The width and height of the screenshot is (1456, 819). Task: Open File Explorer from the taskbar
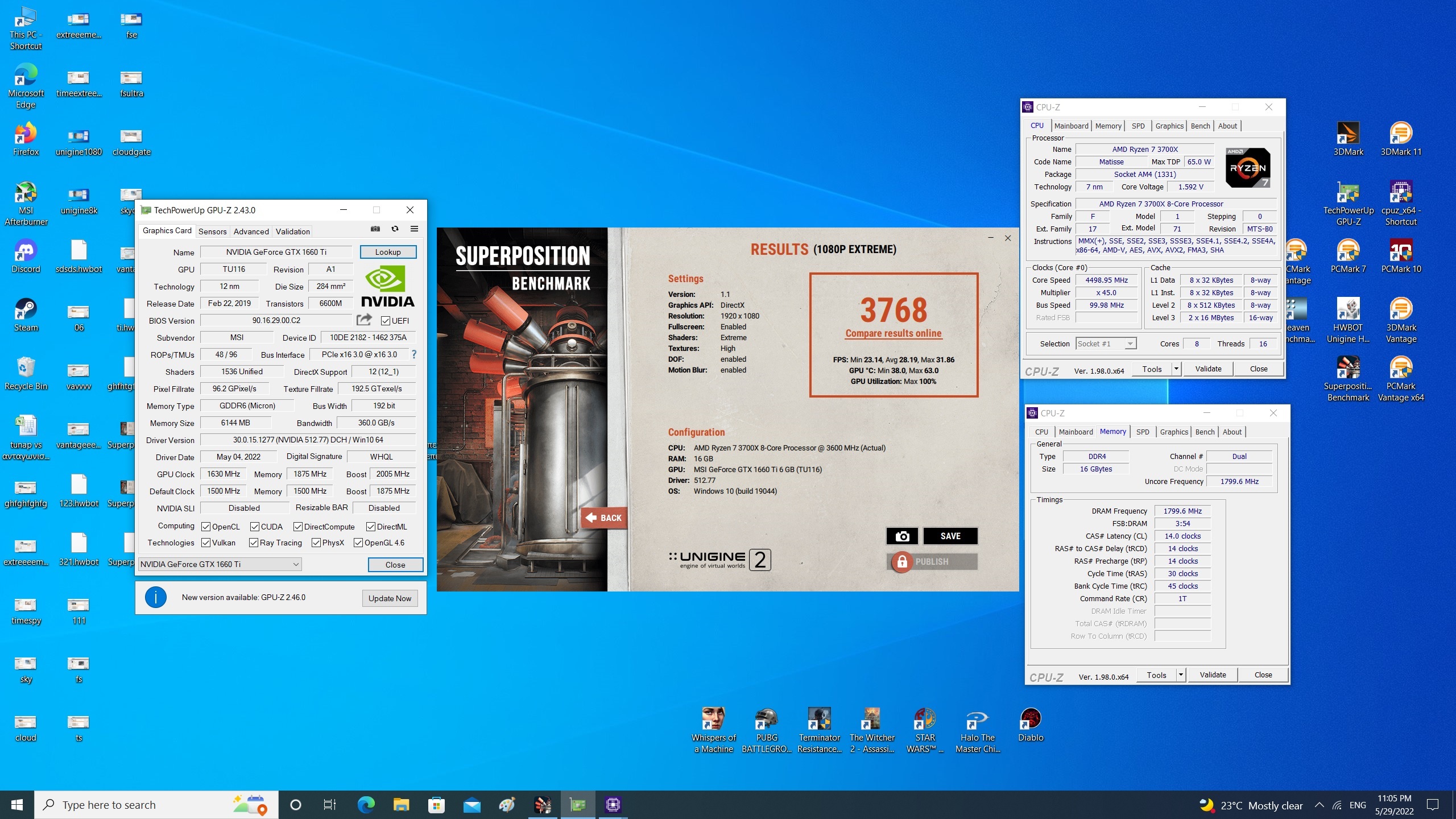[401, 805]
